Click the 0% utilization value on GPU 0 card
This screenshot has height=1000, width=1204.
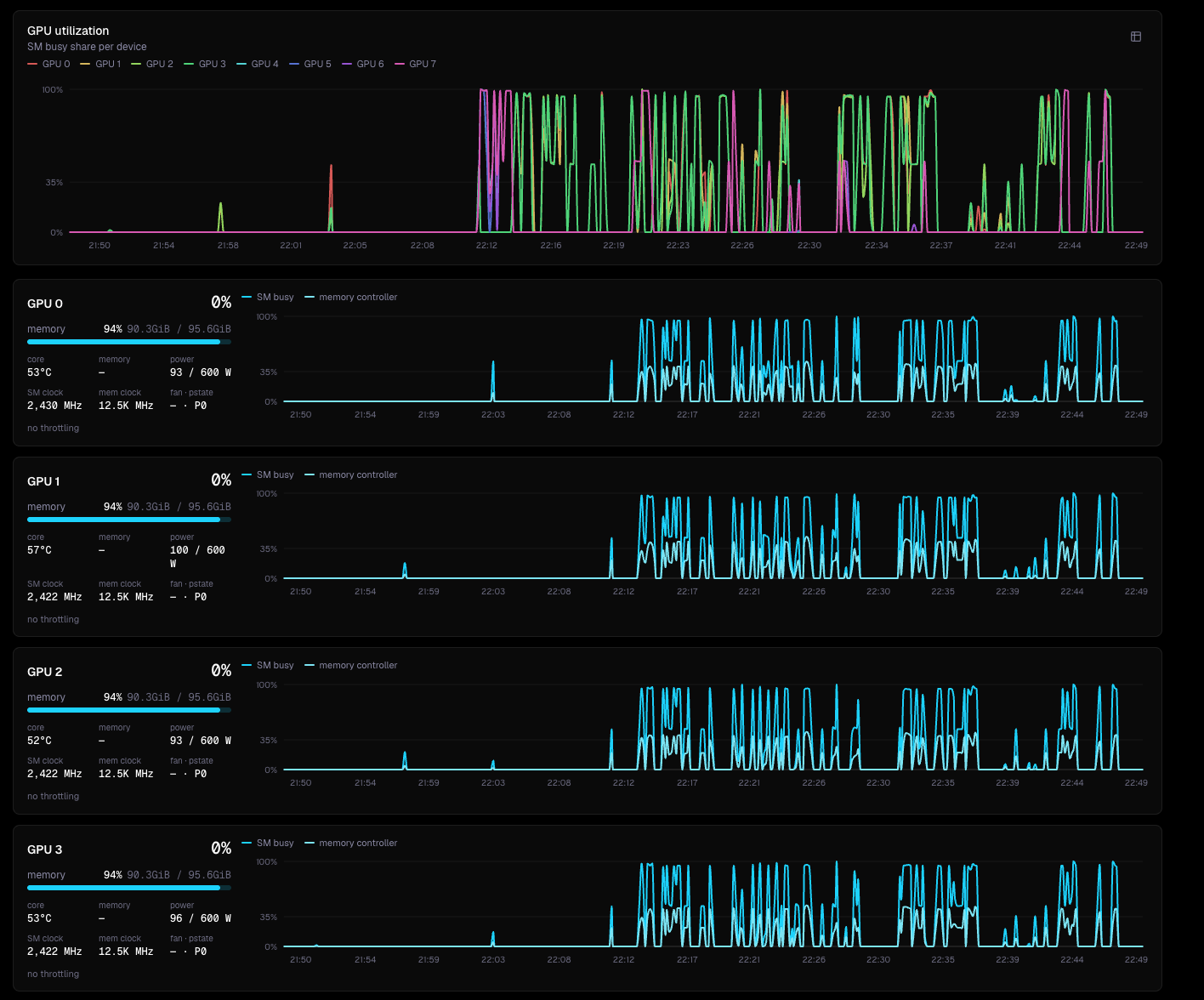221,303
